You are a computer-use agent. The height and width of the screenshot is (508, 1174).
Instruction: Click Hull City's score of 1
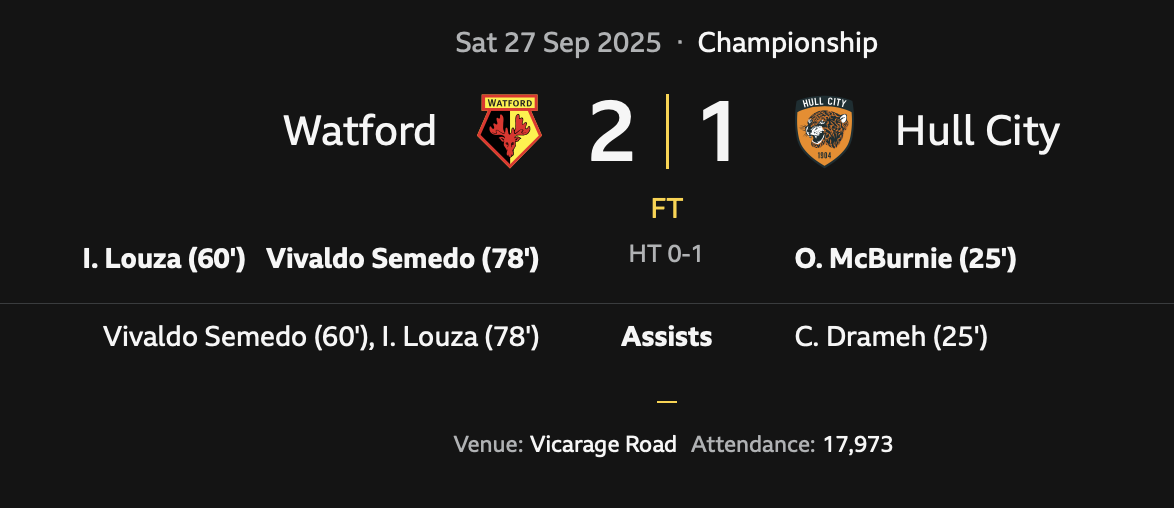(x=717, y=131)
